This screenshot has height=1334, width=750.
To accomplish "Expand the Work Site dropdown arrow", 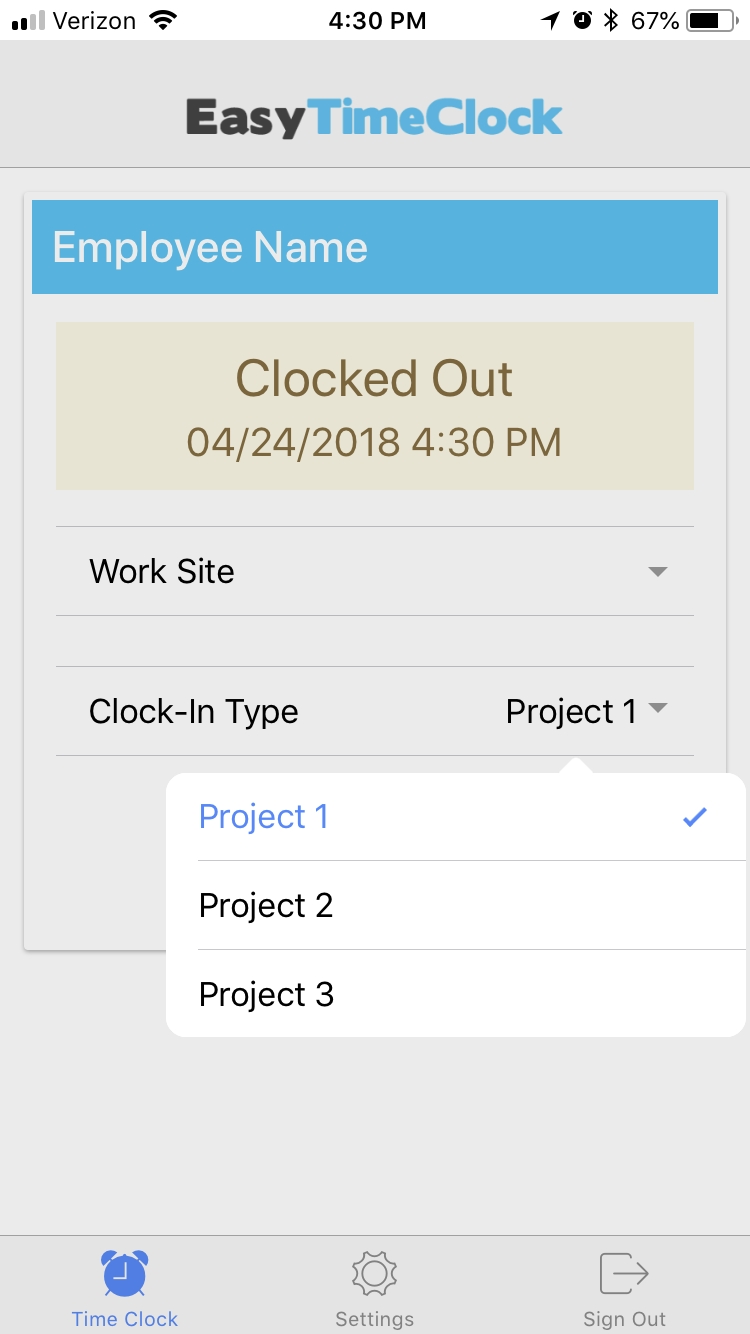I will (657, 572).
